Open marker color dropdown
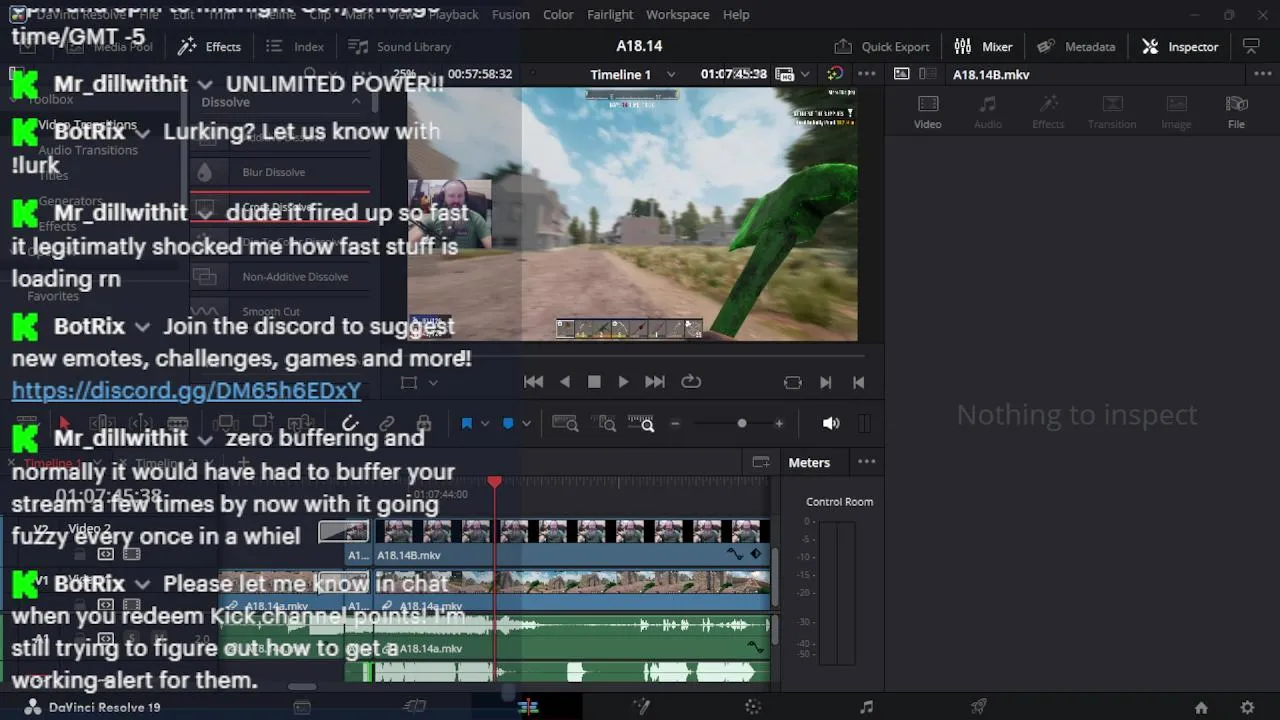 tap(526, 424)
